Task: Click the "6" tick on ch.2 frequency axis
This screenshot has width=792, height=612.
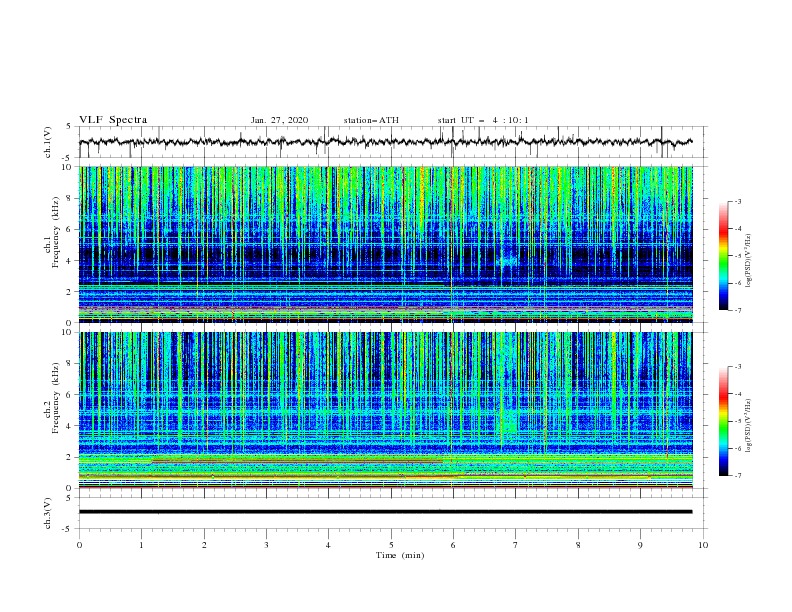Action: (x=70, y=395)
